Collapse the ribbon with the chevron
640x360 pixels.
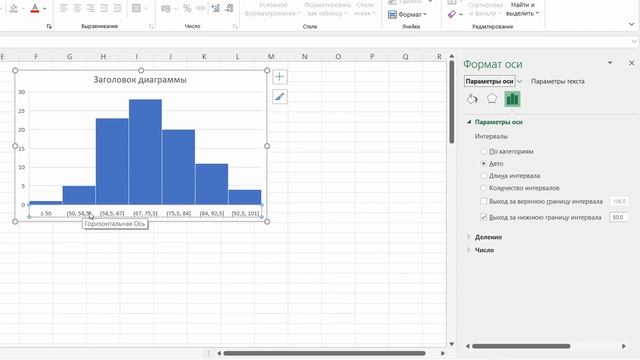click(x=631, y=25)
